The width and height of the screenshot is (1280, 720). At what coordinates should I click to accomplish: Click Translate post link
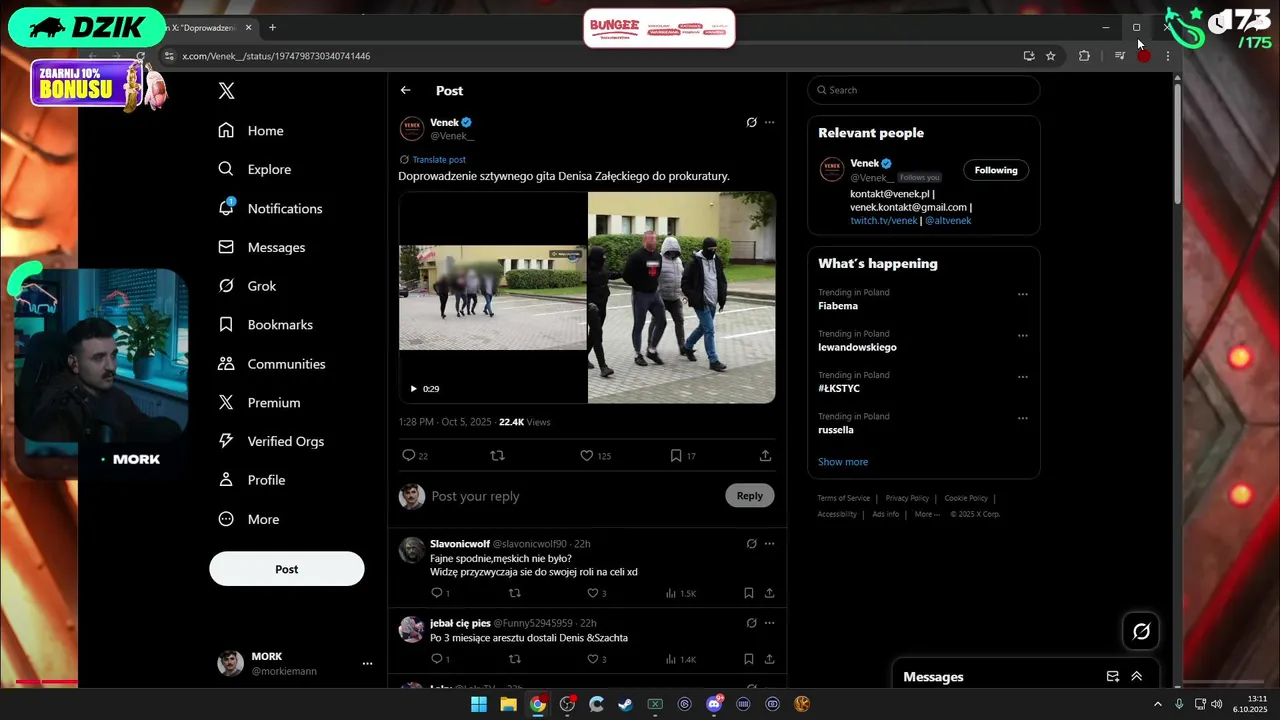click(439, 160)
